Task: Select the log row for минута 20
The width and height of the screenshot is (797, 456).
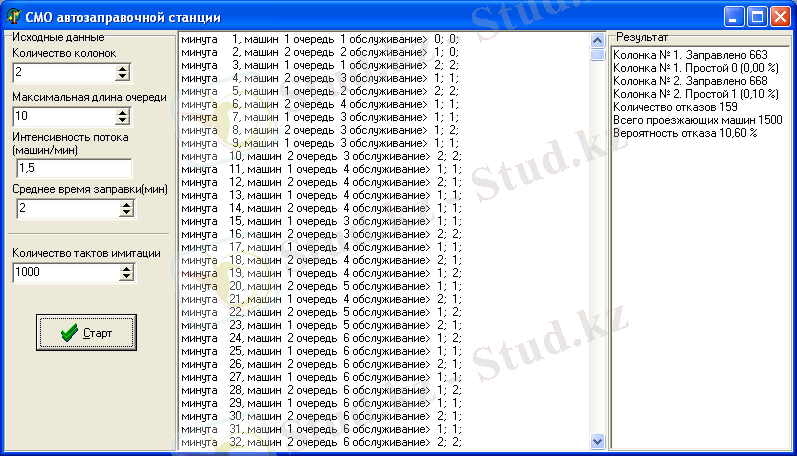Action: [321, 287]
